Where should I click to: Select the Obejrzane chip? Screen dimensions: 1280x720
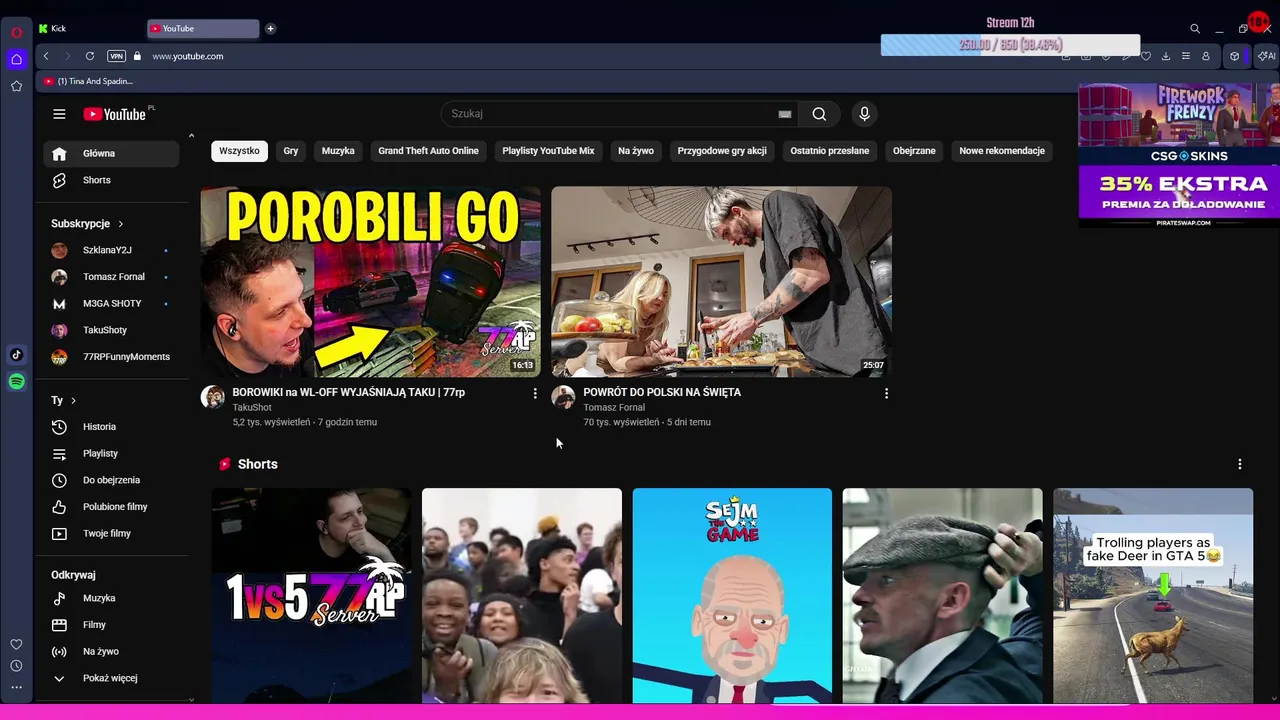[x=914, y=151]
